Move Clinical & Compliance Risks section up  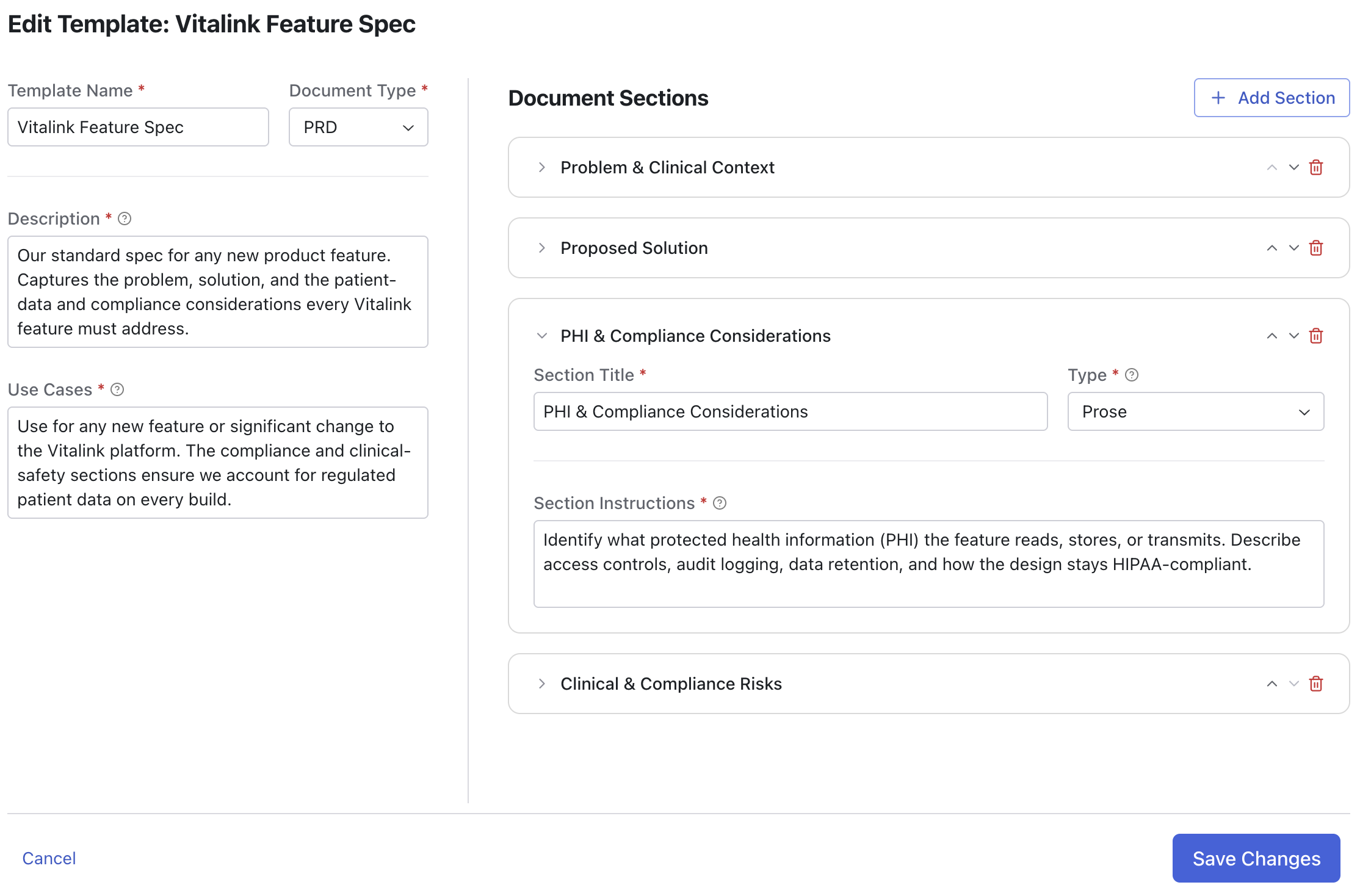click(1272, 684)
